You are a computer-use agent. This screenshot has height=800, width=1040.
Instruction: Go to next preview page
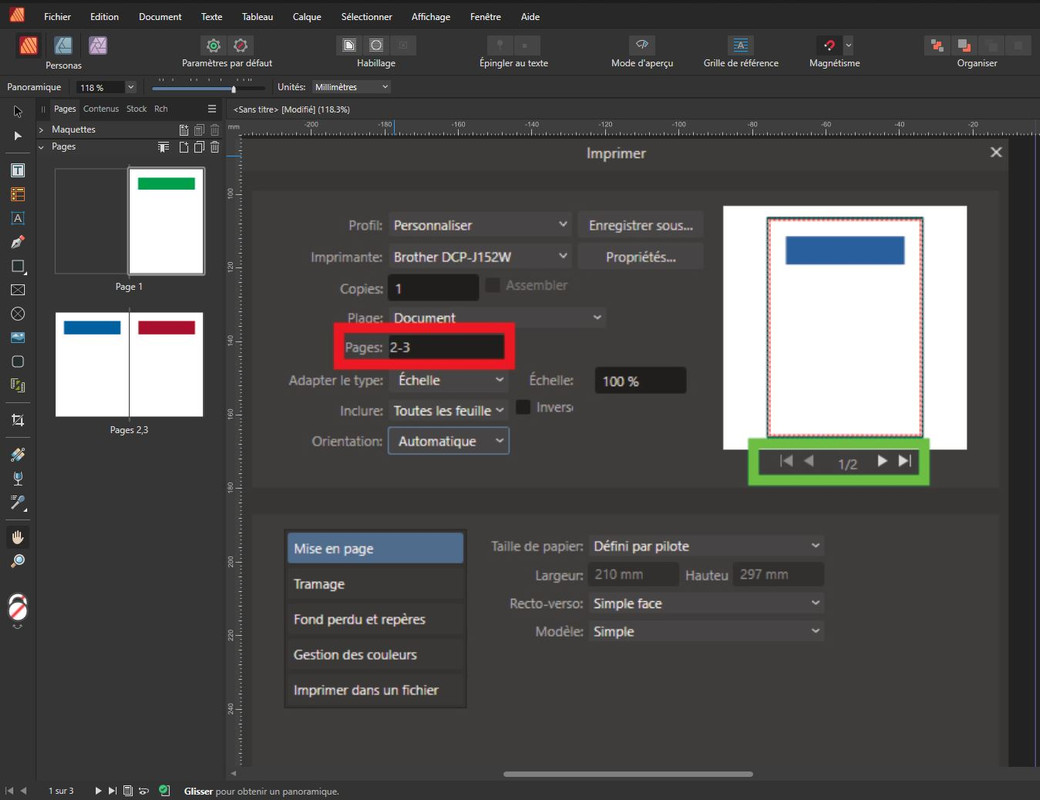pos(882,461)
